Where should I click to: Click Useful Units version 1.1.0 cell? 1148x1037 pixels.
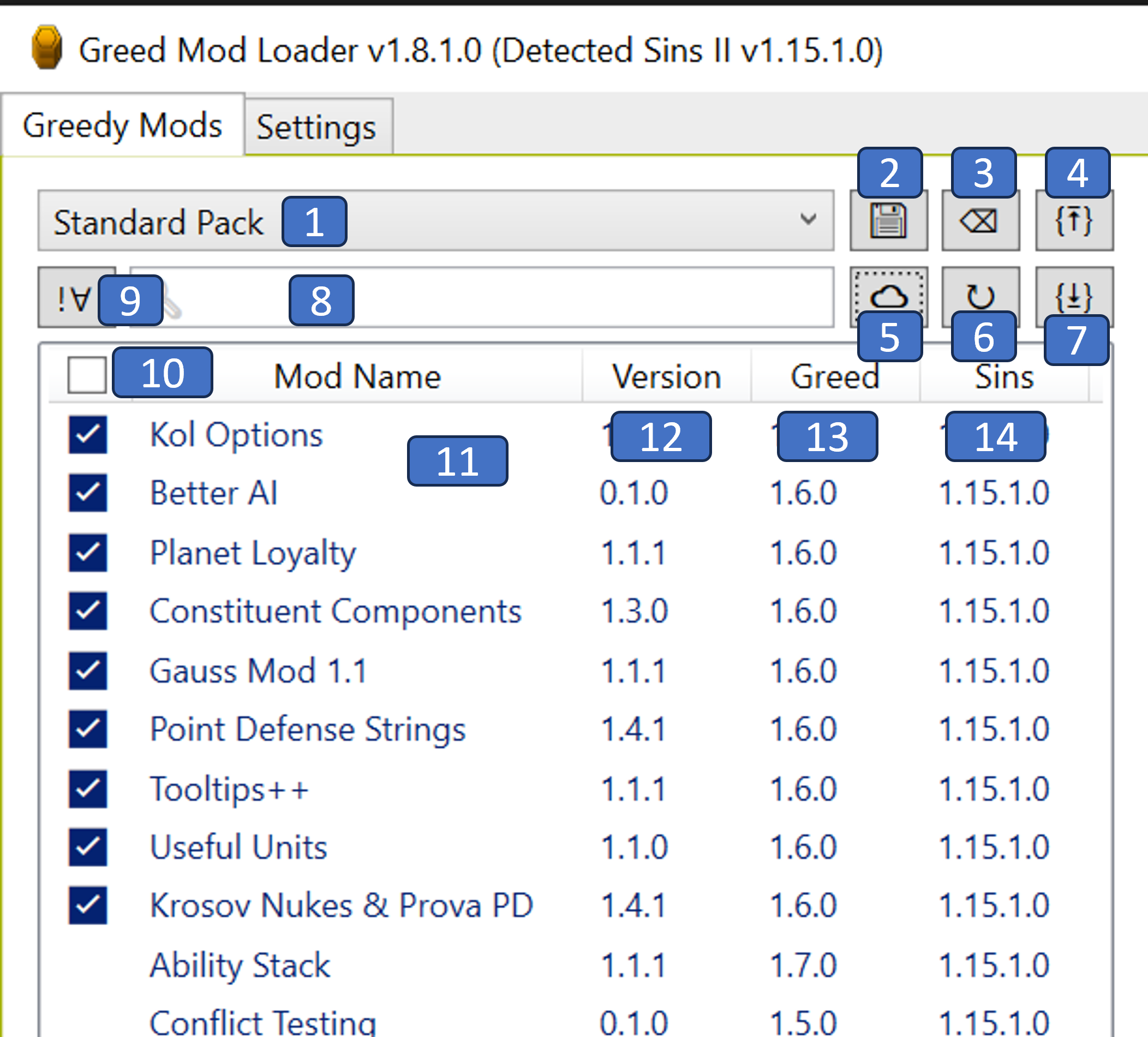pos(635,847)
